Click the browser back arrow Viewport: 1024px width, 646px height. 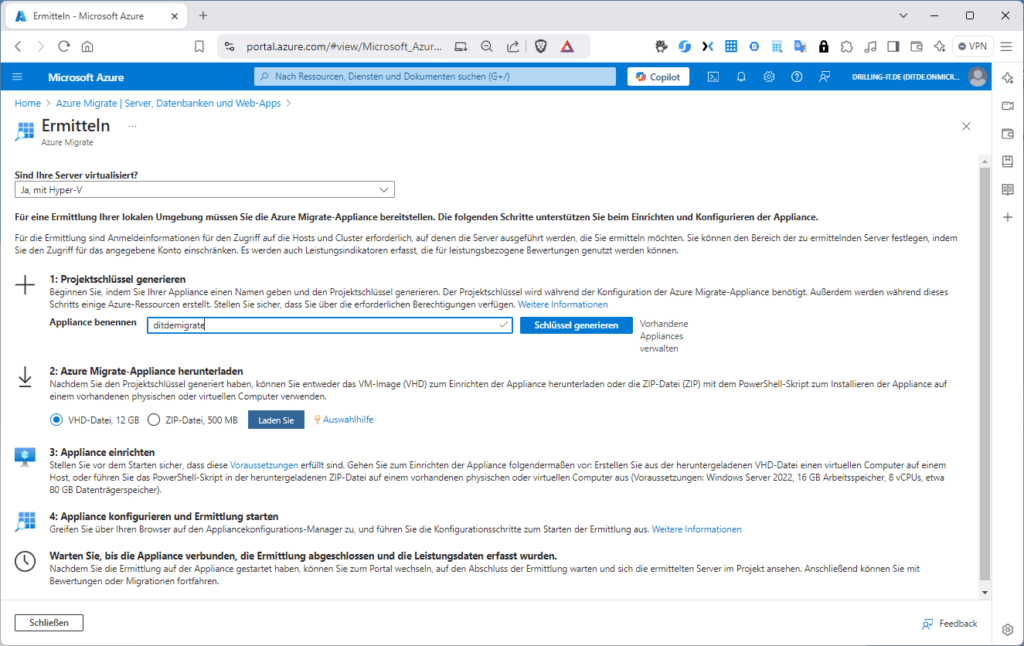pos(18,46)
